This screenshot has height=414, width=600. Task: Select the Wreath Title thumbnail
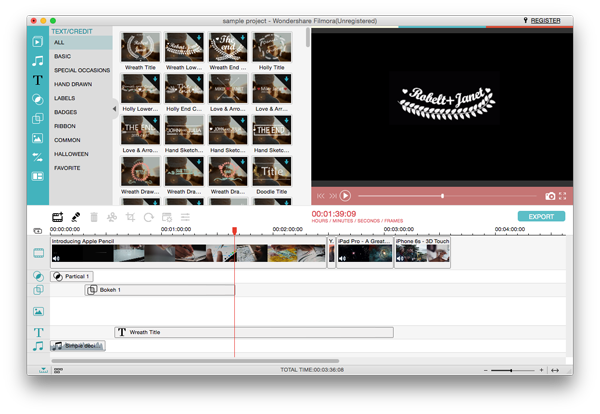[x=140, y=47]
